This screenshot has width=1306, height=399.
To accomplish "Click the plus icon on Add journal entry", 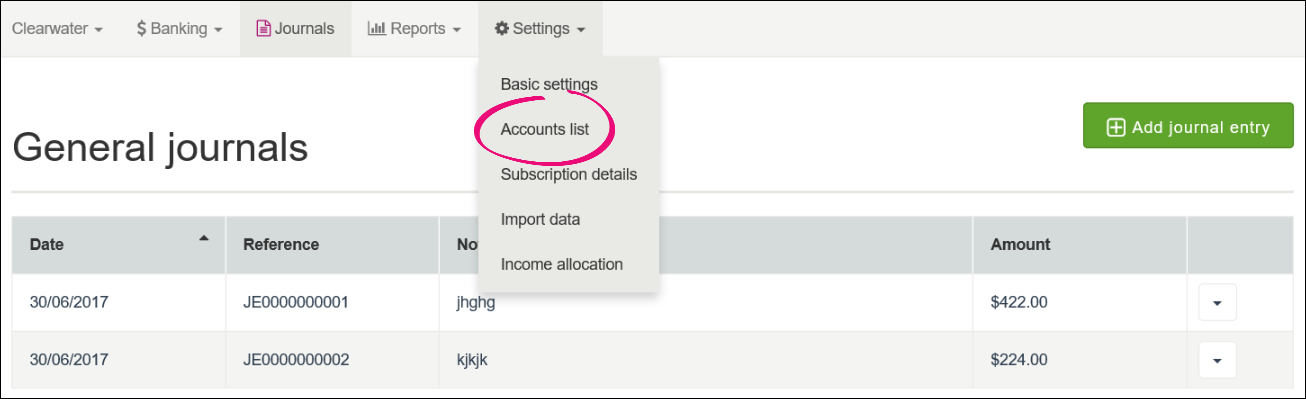I will (1115, 127).
